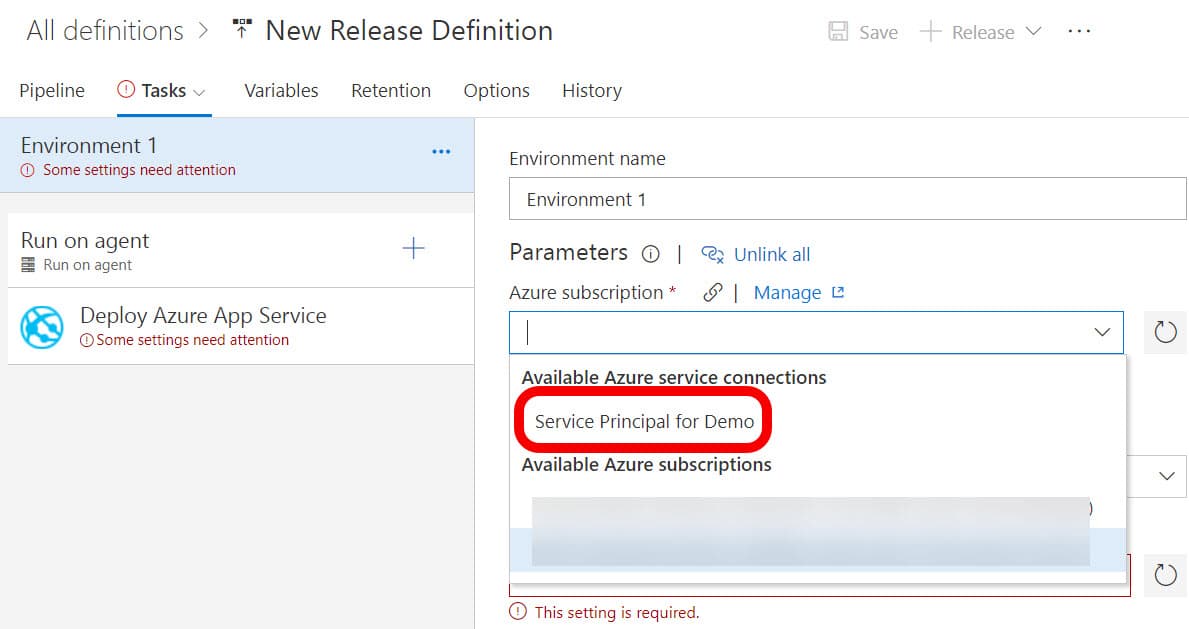Image resolution: width=1189 pixels, height=629 pixels.
Task: Click the Parameters info icon
Action: [651, 254]
